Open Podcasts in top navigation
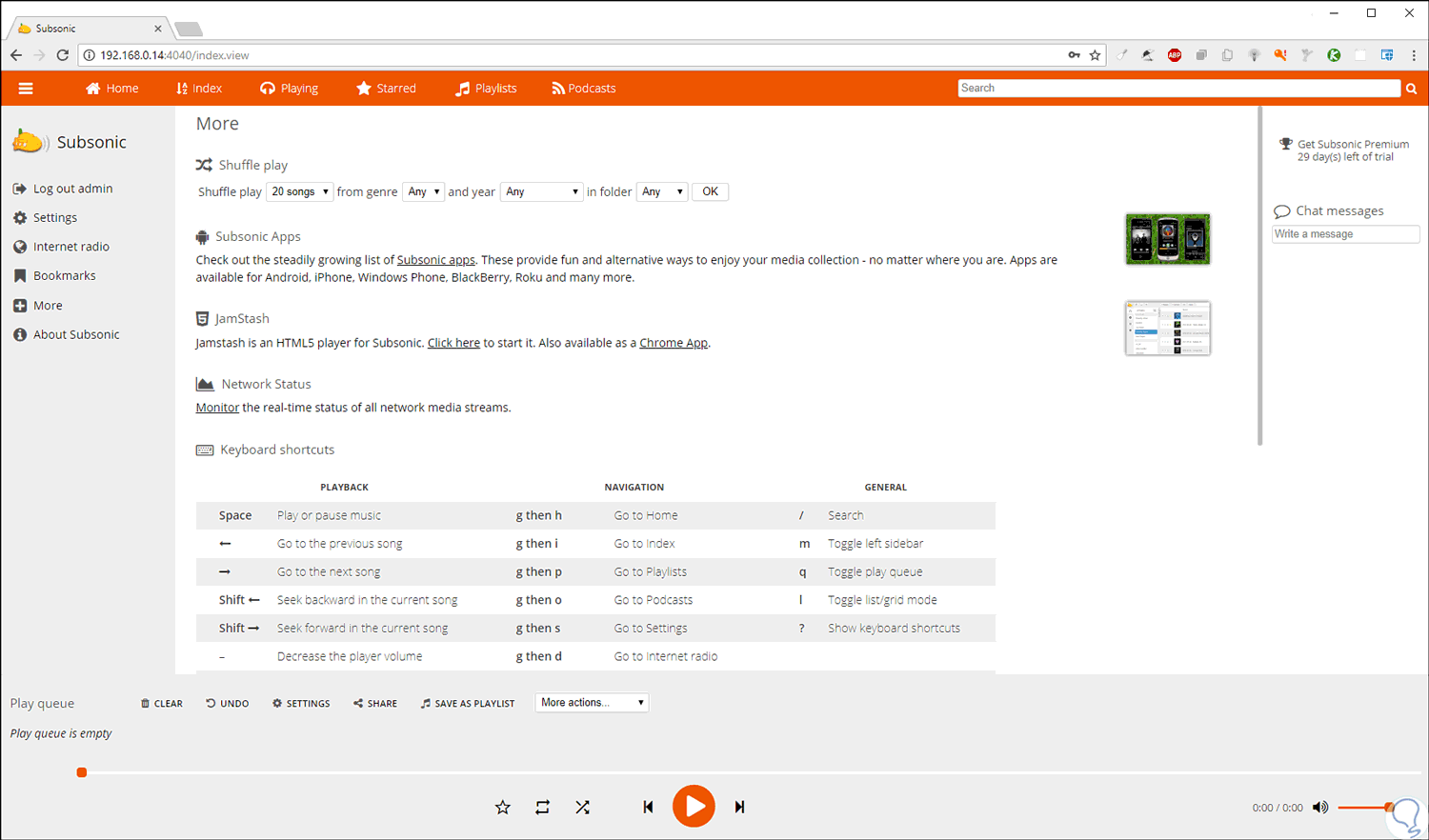The image size is (1429, 840). pos(584,89)
